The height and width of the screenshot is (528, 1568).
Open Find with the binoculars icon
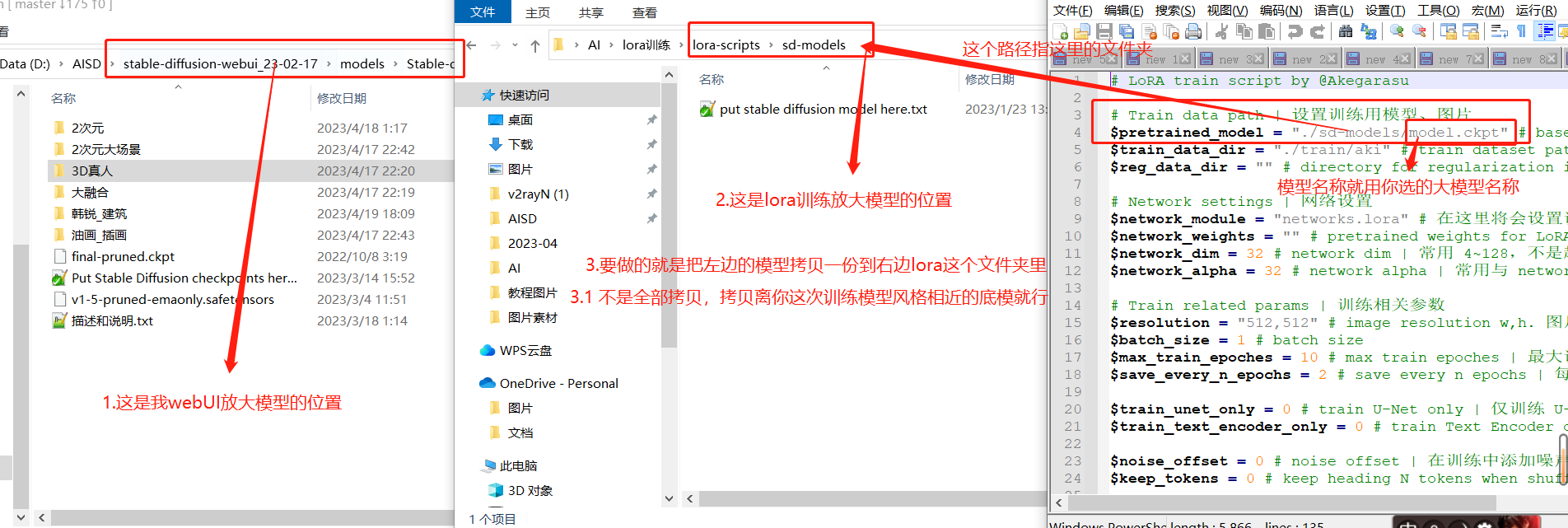1346,31
